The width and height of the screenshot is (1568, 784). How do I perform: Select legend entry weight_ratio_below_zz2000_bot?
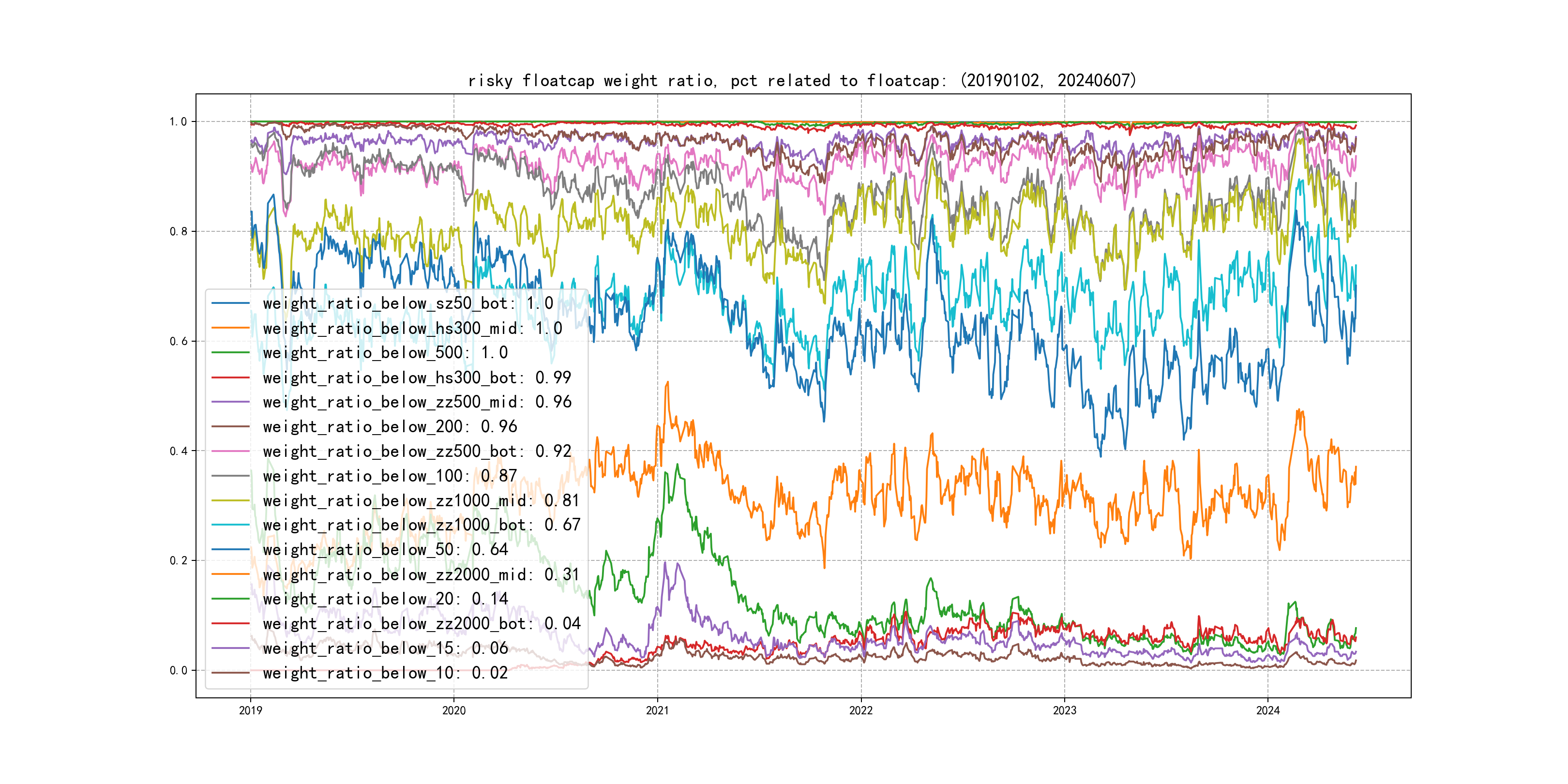coord(421,623)
